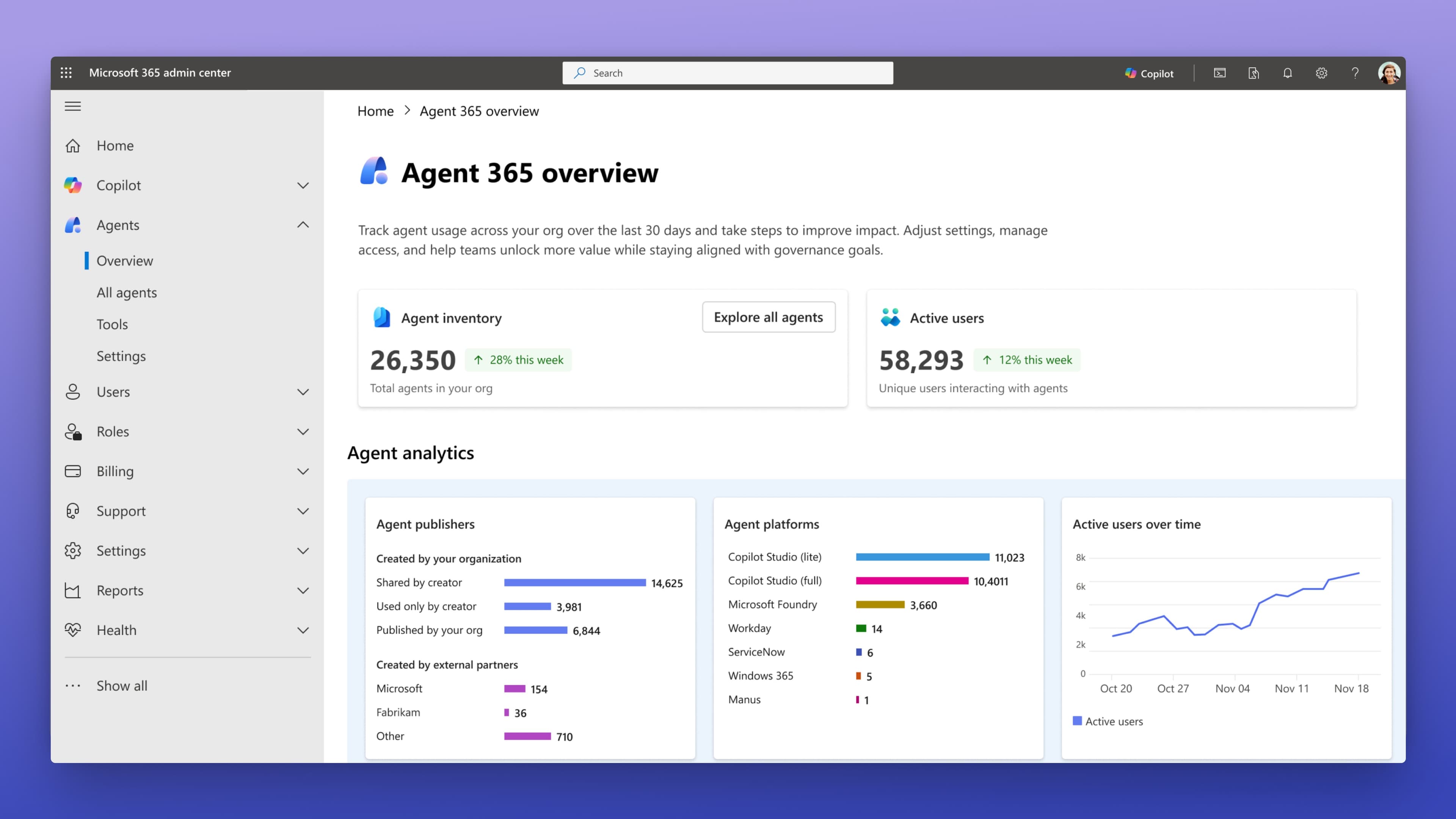Image resolution: width=1456 pixels, height=819 pixels.
Task: Expand the Reports section
Action: click(303, 590)
